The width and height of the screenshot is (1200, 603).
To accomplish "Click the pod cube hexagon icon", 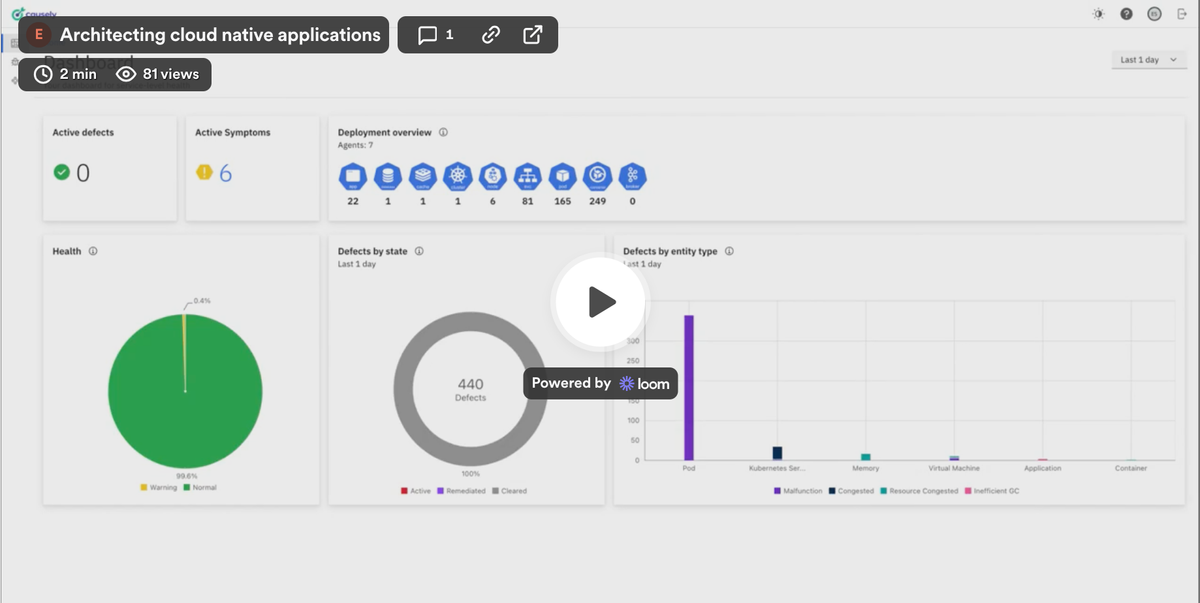I will tap(563, 174).
